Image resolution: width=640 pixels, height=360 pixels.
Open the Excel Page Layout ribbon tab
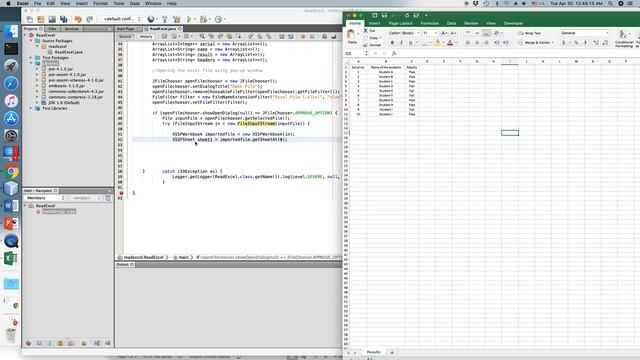pos(400,23)
